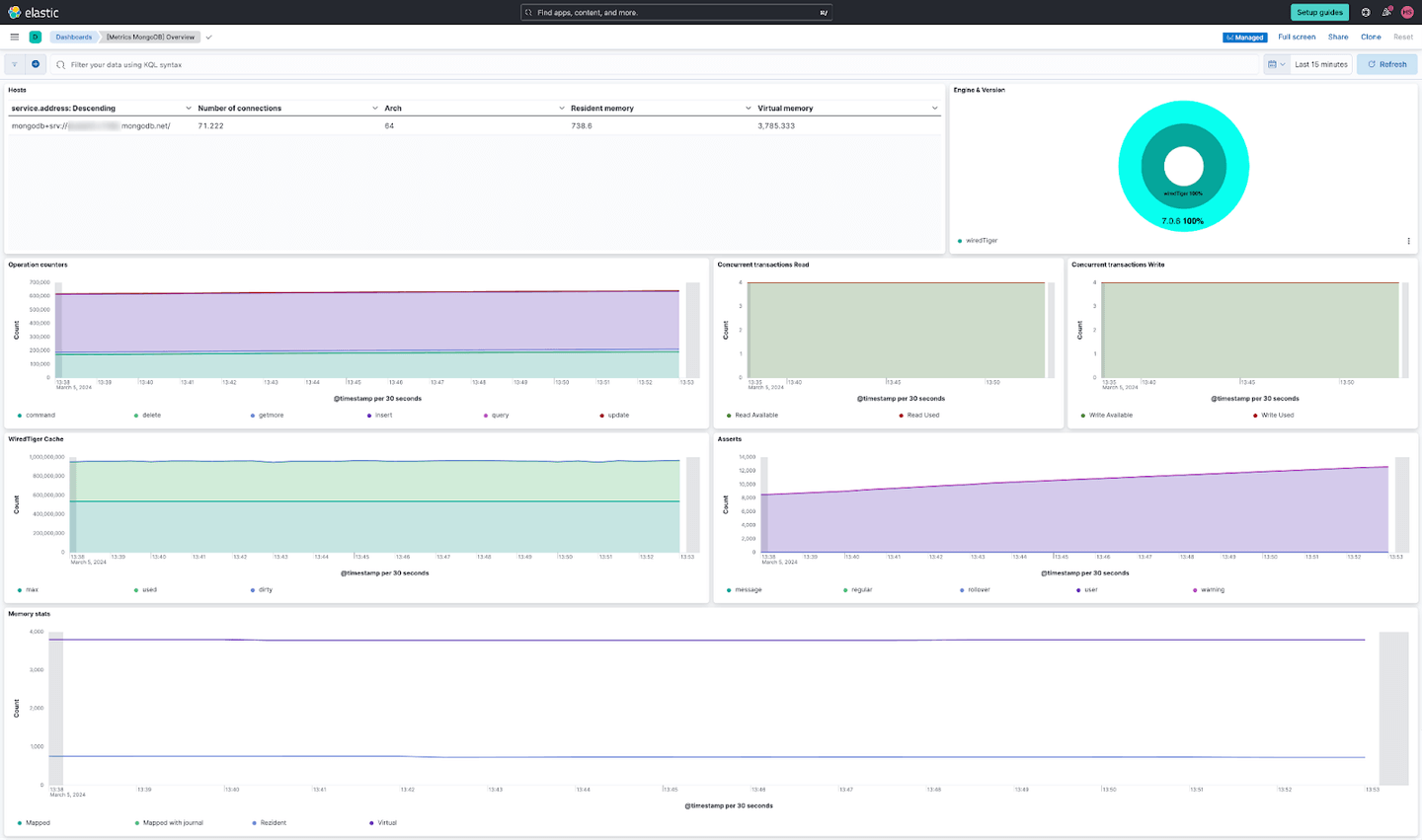Image resolution: width=1422 pixels, height=840 pixels.
Task: Open the green D space selector
Action: click(x=35, y=37)
